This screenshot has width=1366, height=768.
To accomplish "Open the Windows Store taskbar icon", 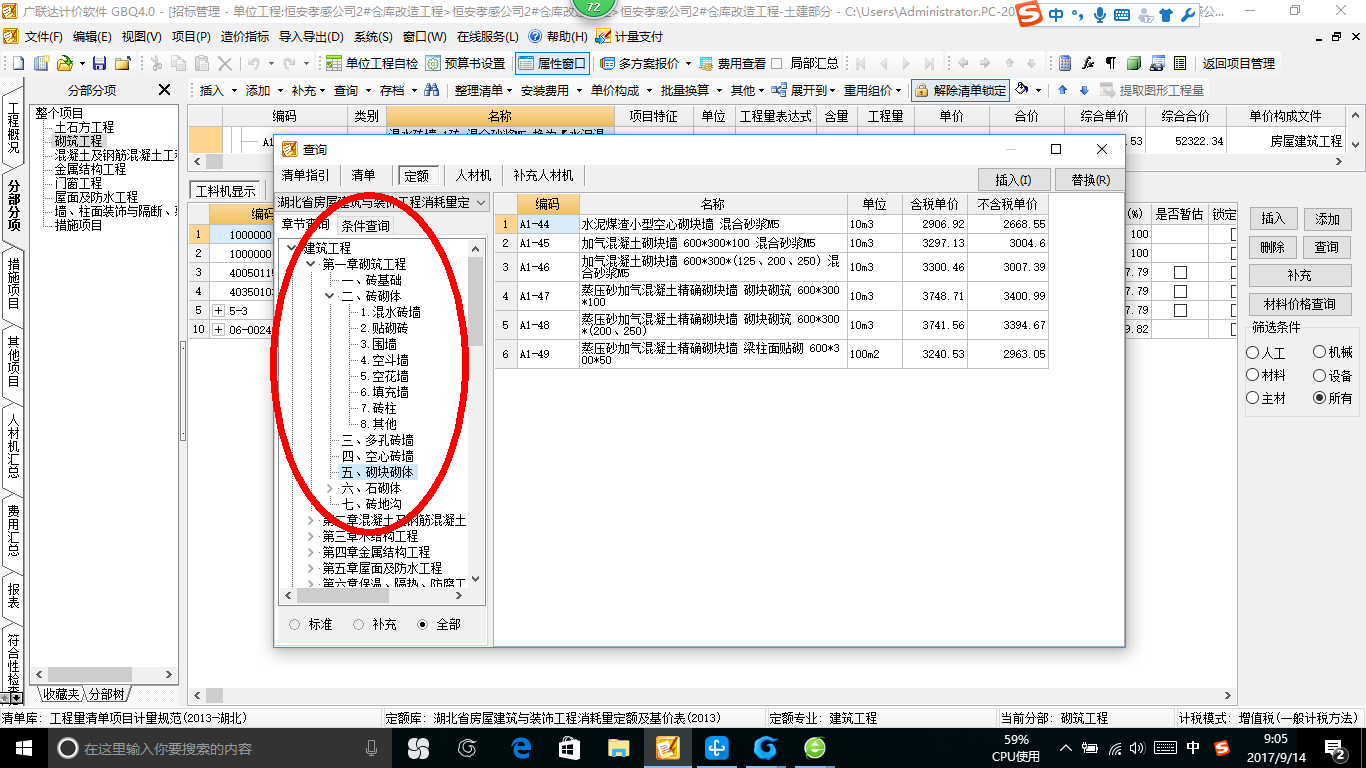I will tap(570, 747).
